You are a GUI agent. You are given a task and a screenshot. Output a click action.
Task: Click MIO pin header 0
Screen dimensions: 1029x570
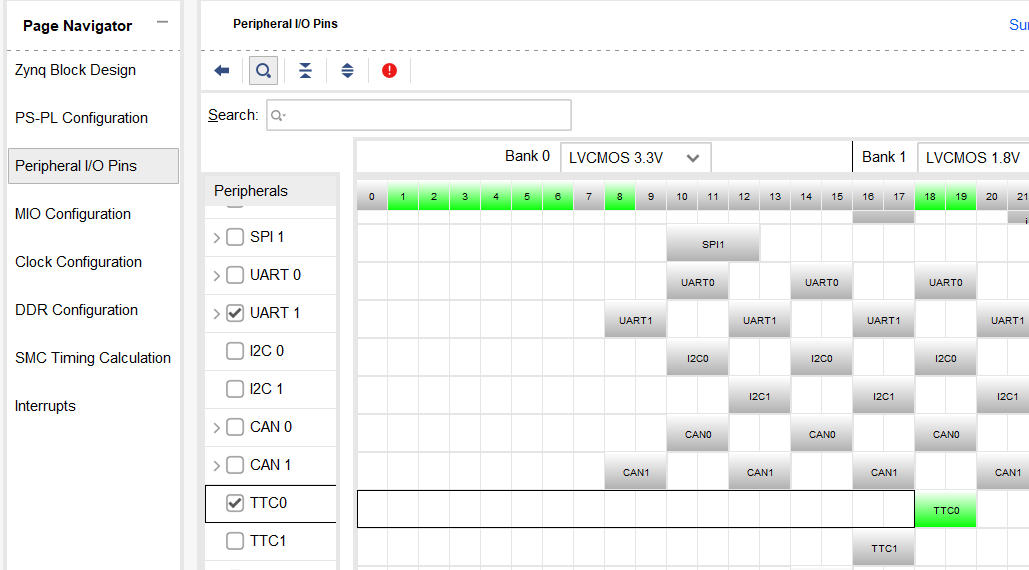[x=372, y=196]
